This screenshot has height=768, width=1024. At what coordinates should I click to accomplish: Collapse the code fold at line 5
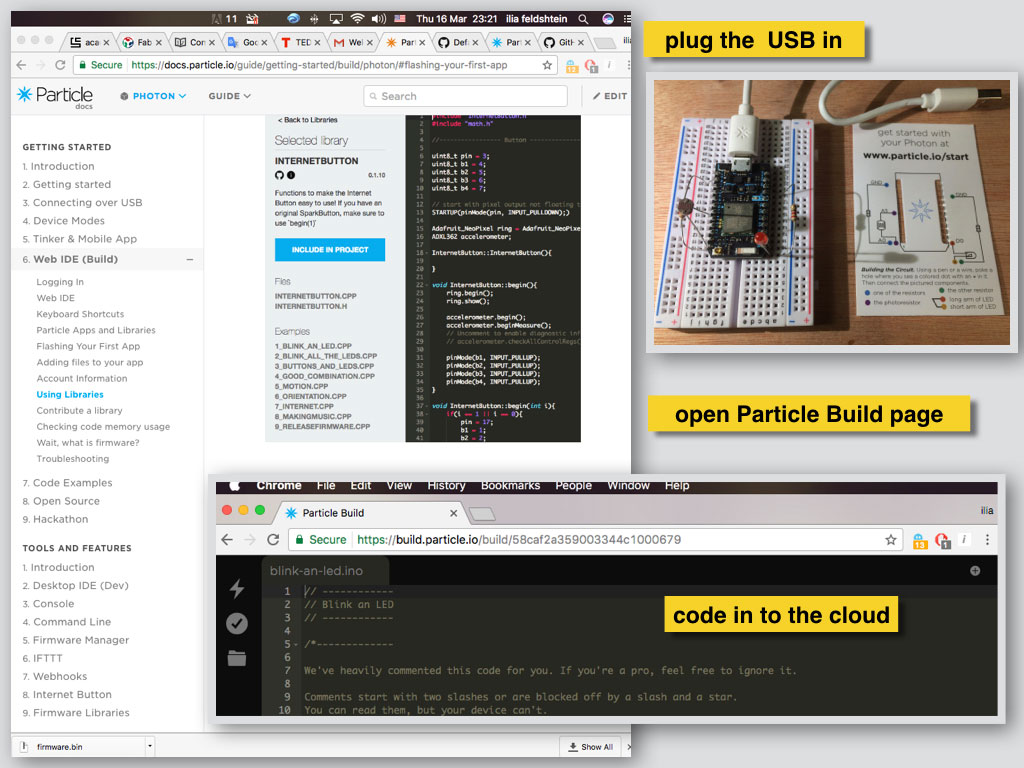point(296,645)
